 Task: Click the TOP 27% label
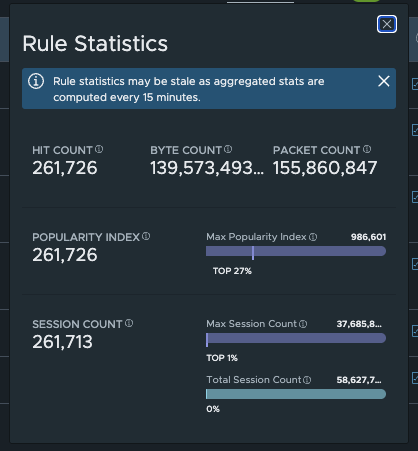232,271
